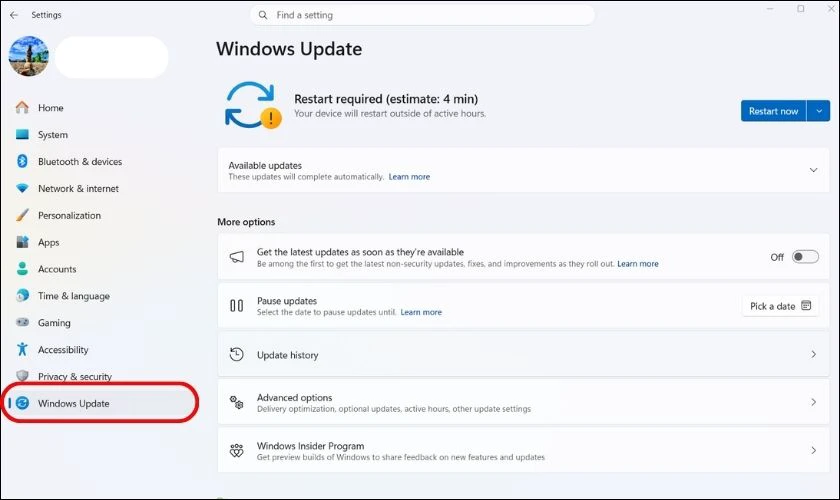Viewport: 840px width, 500px height.
Task: Click the user profile picture
Action: point(28,56)
